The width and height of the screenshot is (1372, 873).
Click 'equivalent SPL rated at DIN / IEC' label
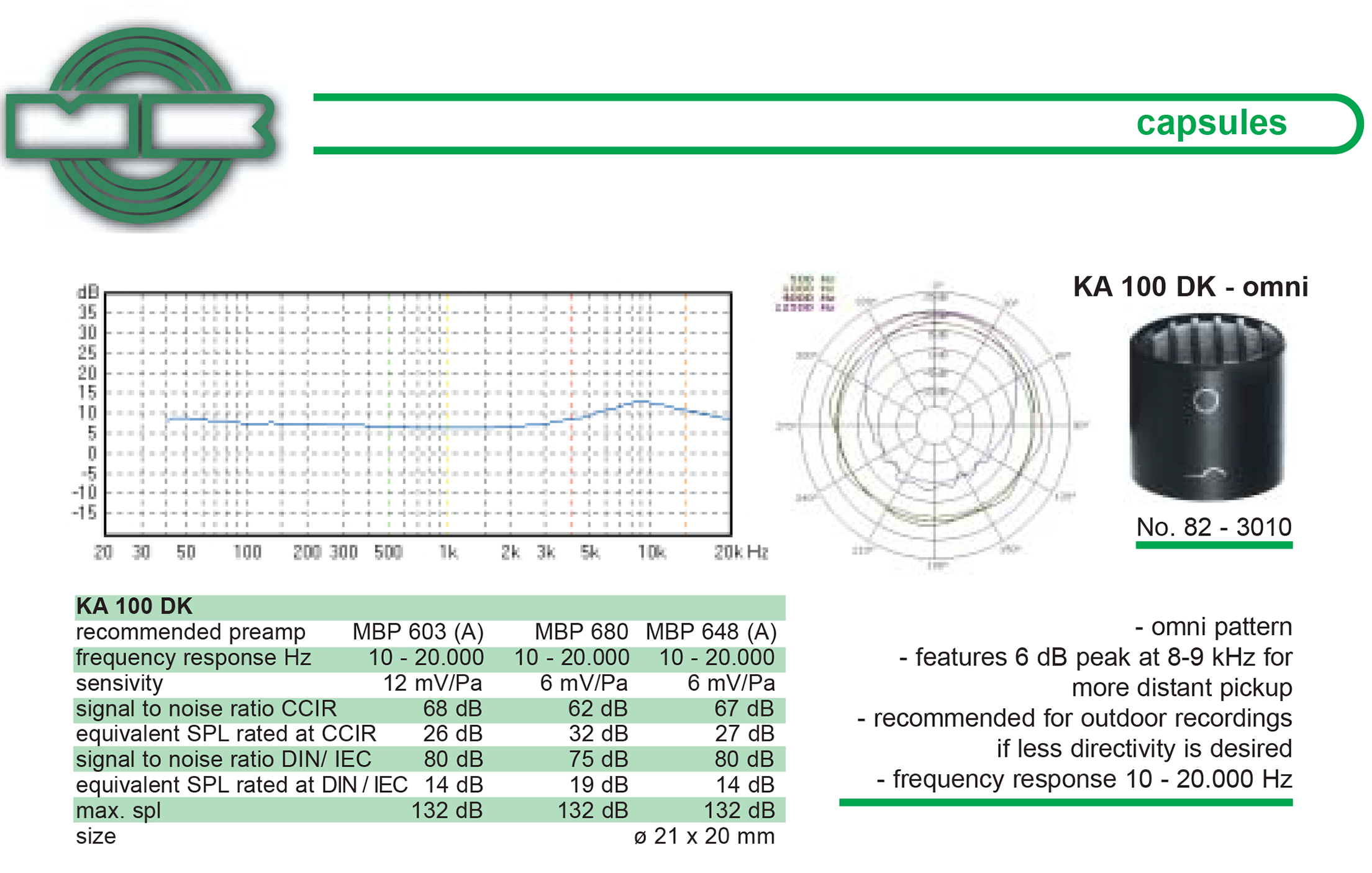[242, 785]
